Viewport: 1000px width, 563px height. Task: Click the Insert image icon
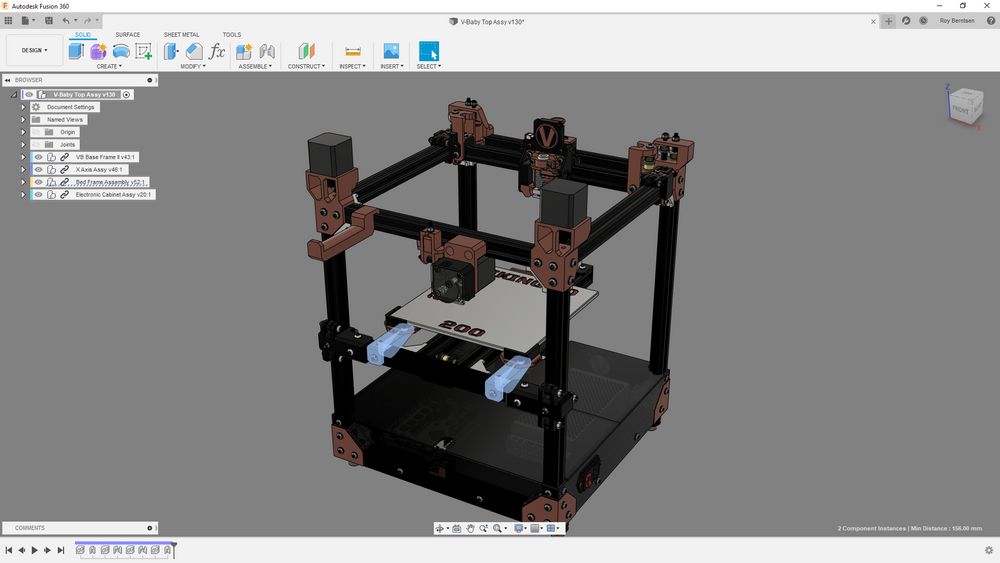click(x=391, y=51)
